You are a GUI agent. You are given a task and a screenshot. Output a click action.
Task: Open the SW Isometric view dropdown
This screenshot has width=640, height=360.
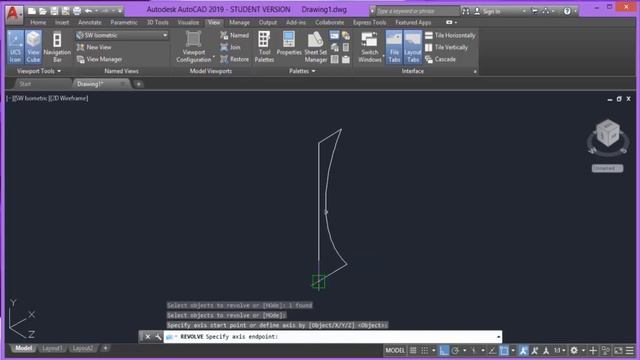(122, 36)
